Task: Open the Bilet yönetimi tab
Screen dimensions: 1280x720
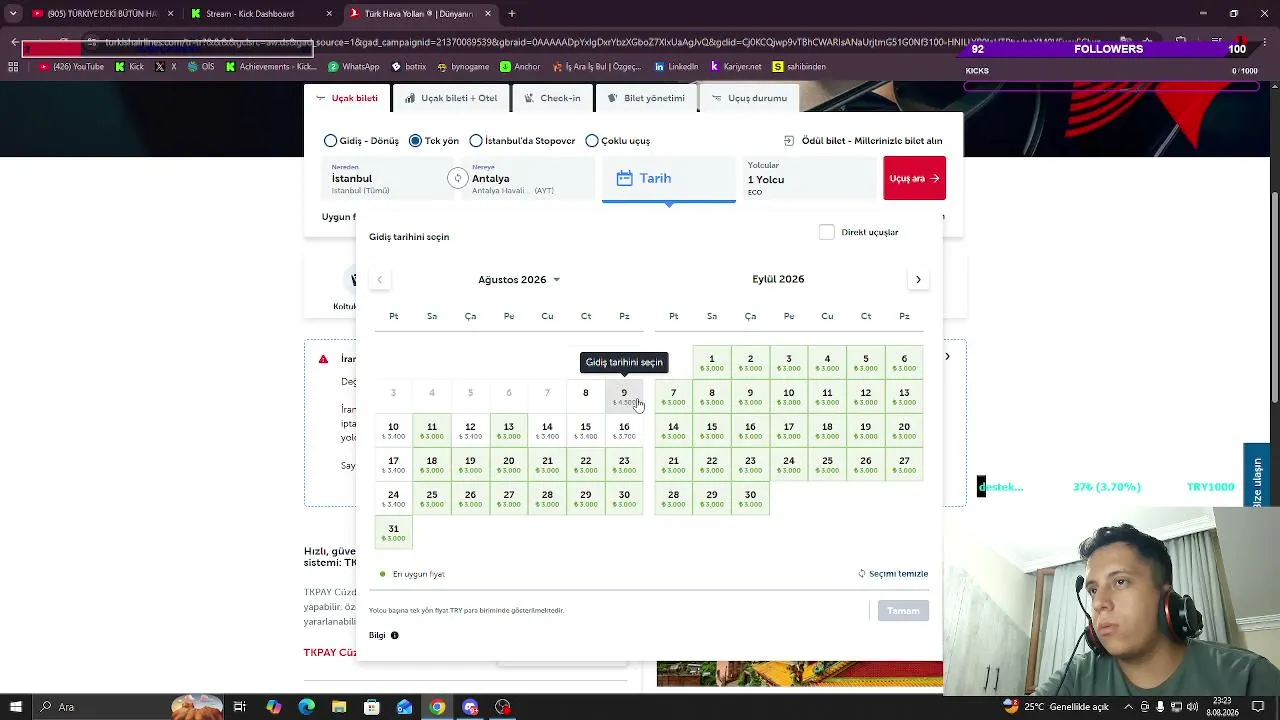Action: (x=647, y=98)
